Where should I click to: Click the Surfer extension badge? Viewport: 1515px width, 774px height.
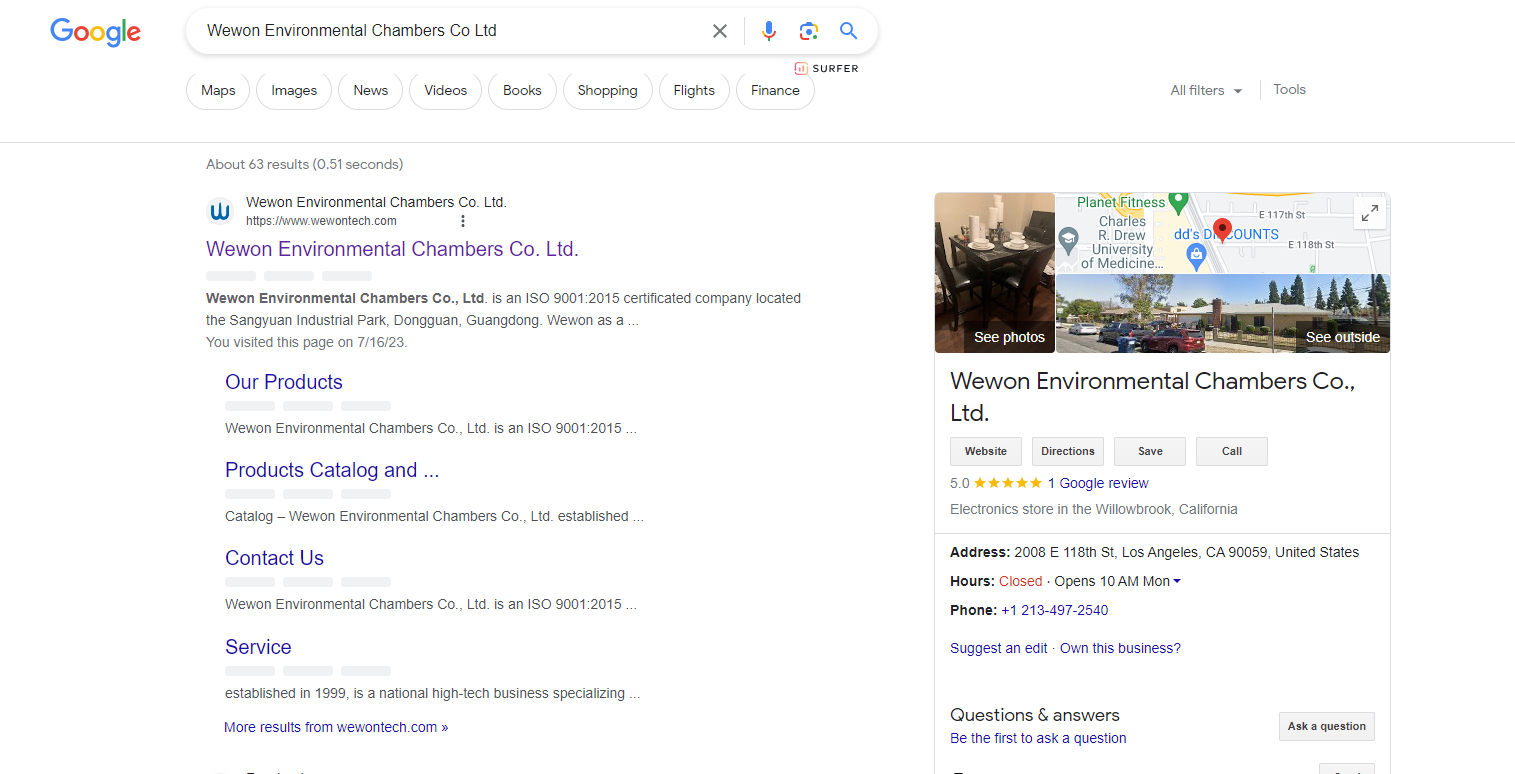[826, 69]
